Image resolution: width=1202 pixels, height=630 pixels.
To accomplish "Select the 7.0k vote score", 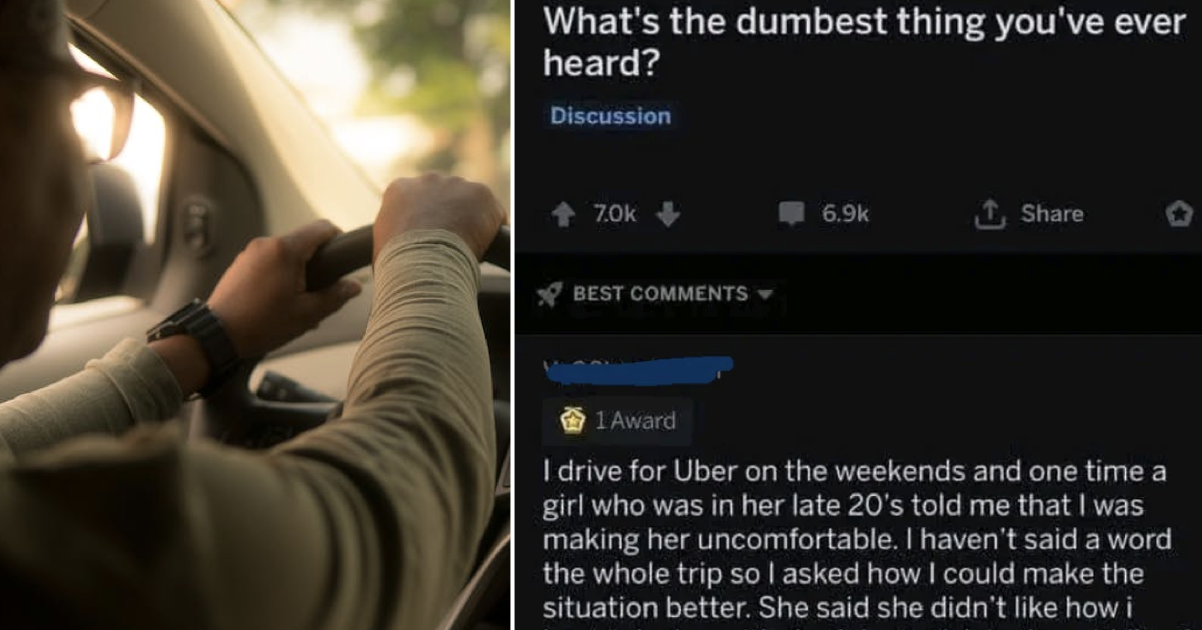I will (x=614, y=214).
